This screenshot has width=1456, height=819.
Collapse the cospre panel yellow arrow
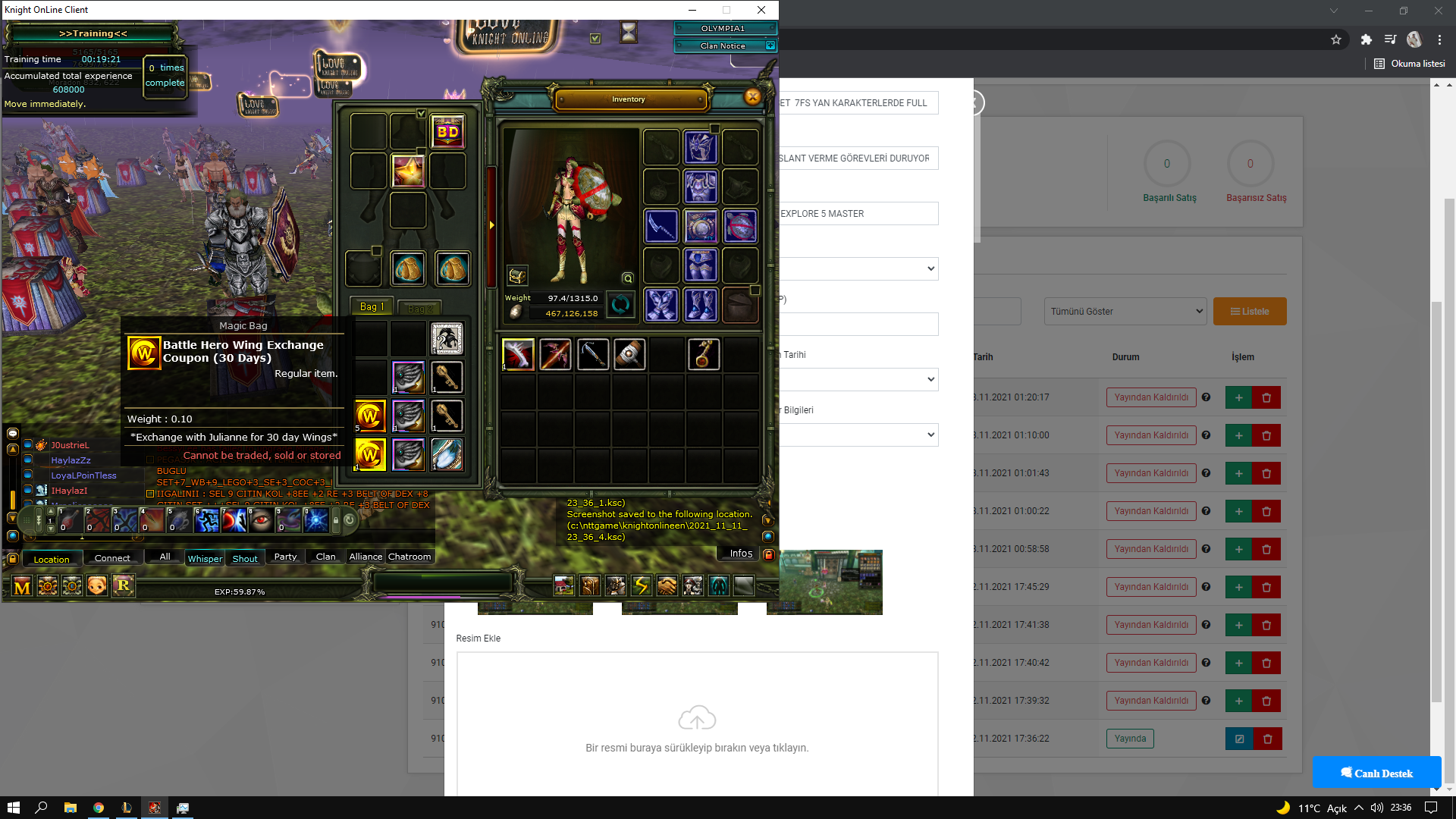(491, 224)
